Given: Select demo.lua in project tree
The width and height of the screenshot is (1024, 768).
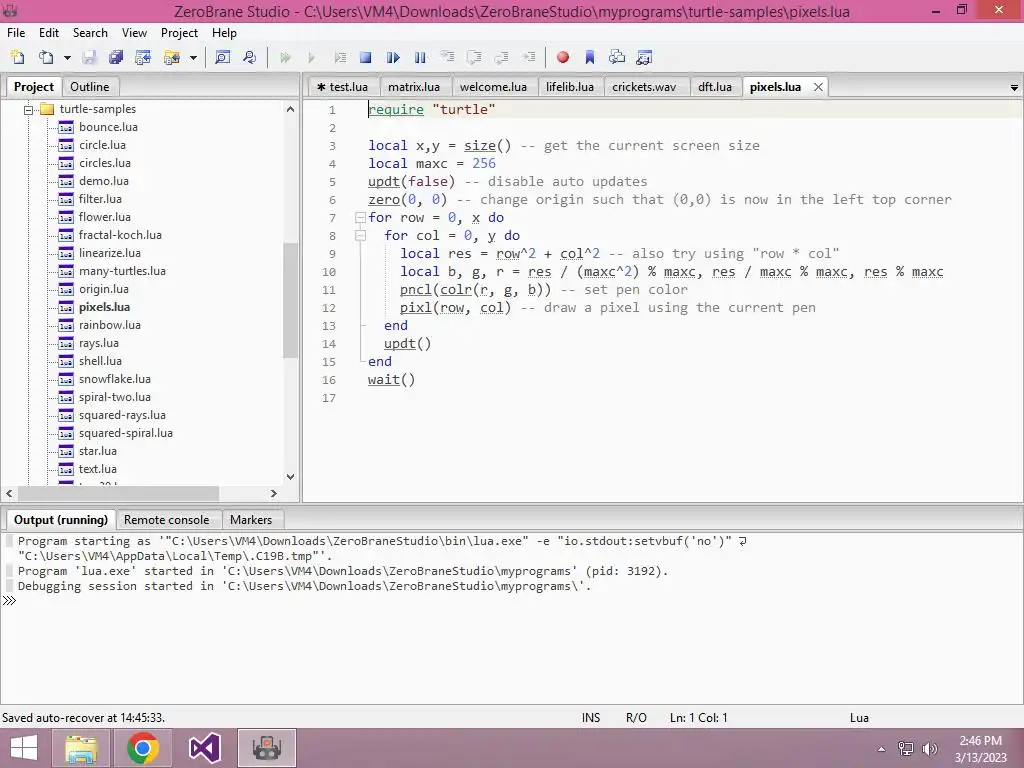Looking at the screenshot, I should click(x=104, y=181).
